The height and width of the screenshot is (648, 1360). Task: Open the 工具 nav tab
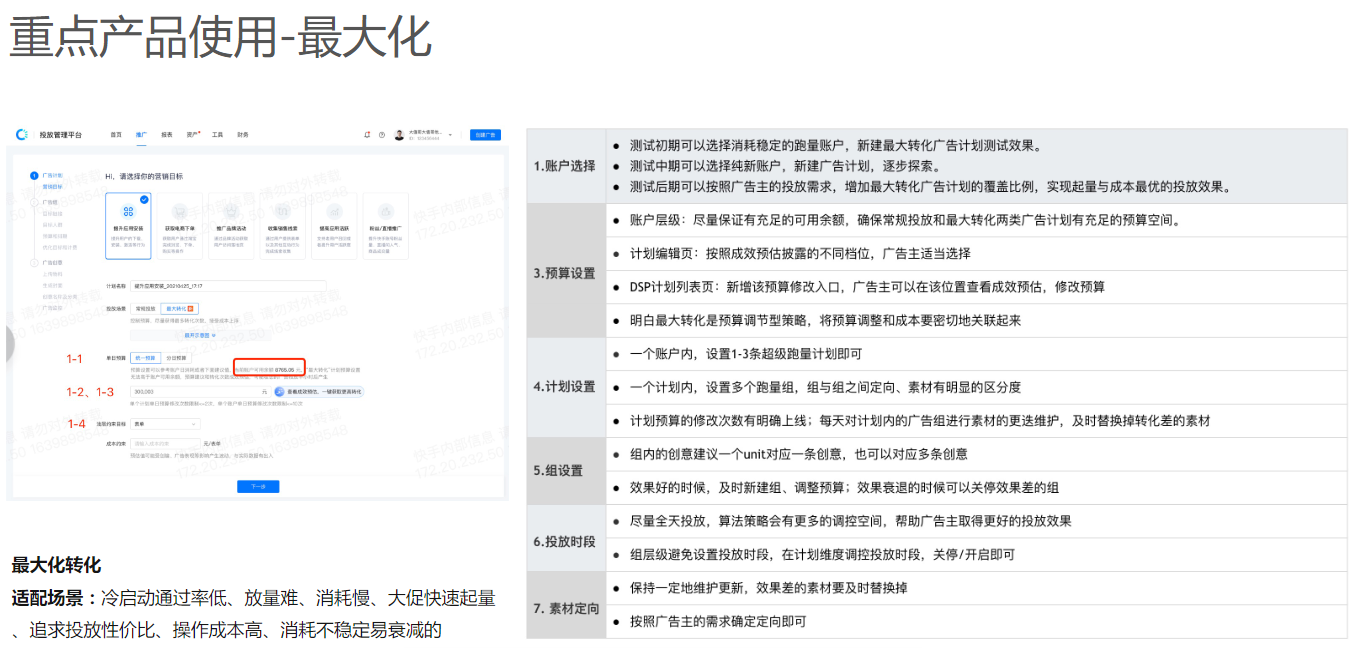(x=218, y=134)
